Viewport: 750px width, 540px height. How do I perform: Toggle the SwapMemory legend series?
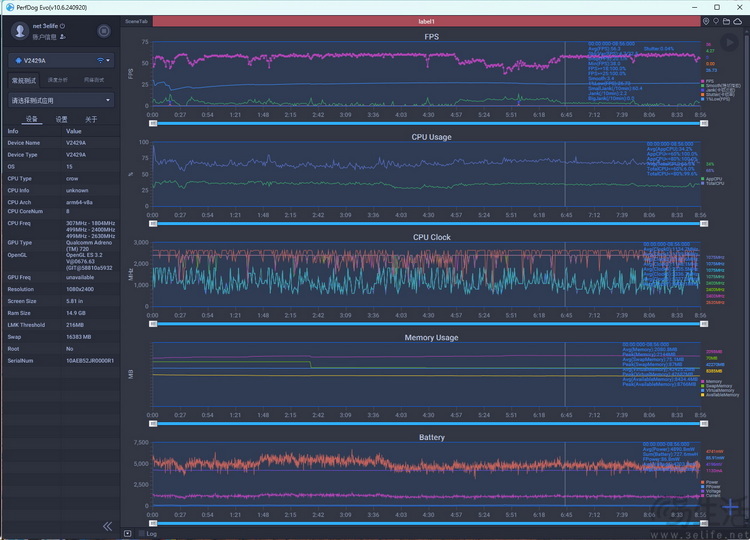pyautogui.click(x=717, y=386)
